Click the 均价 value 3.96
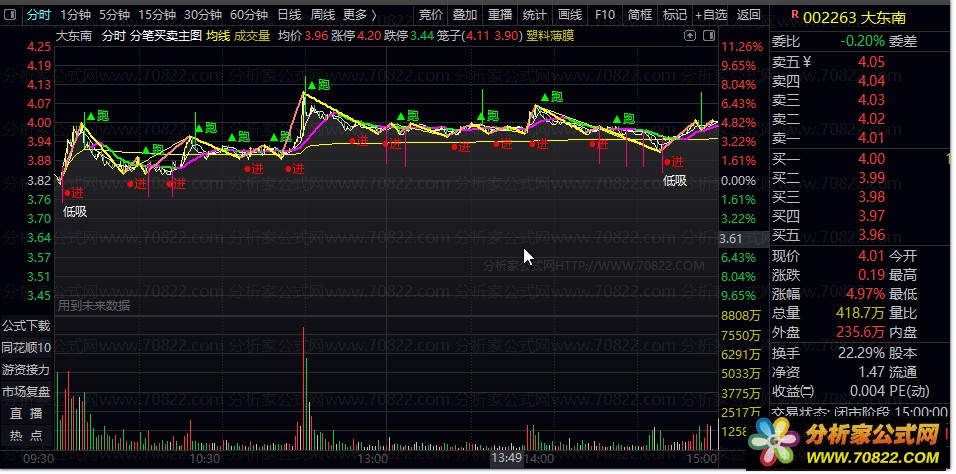Screen dimensions: 956x474 click(x=316, y=36)
